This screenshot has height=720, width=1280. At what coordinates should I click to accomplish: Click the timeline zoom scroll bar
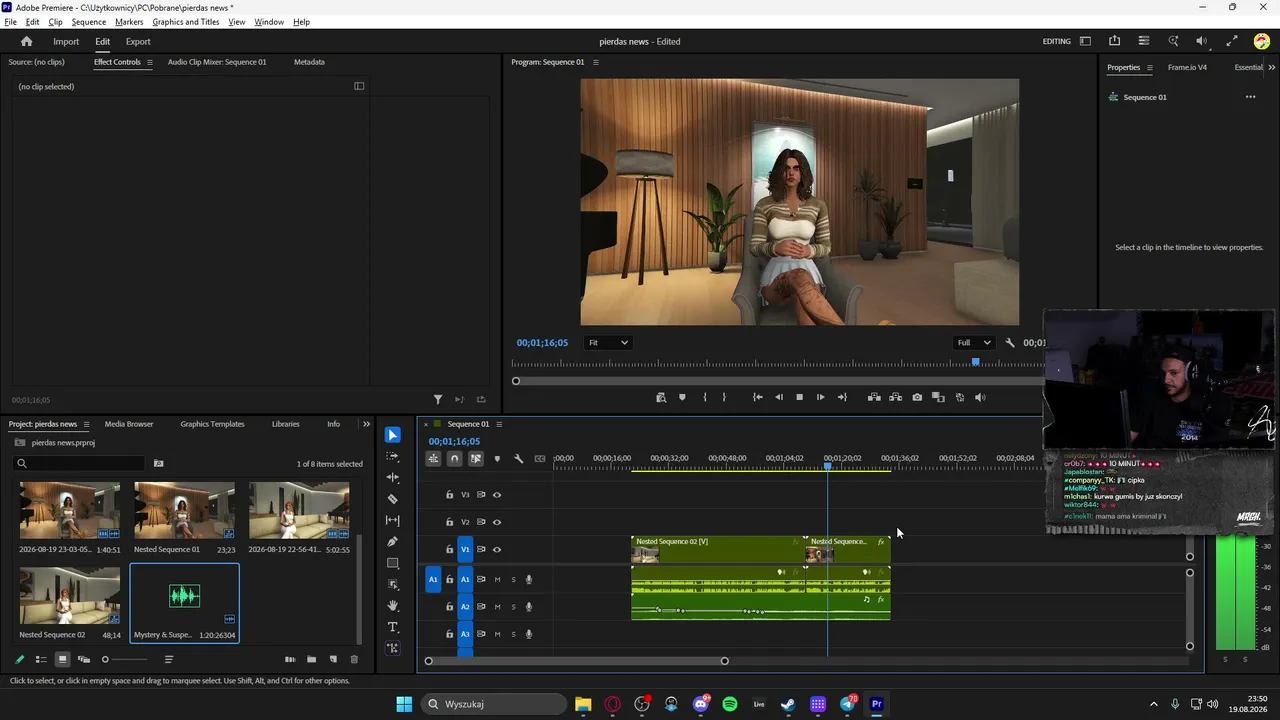click(x=577, y=661)
